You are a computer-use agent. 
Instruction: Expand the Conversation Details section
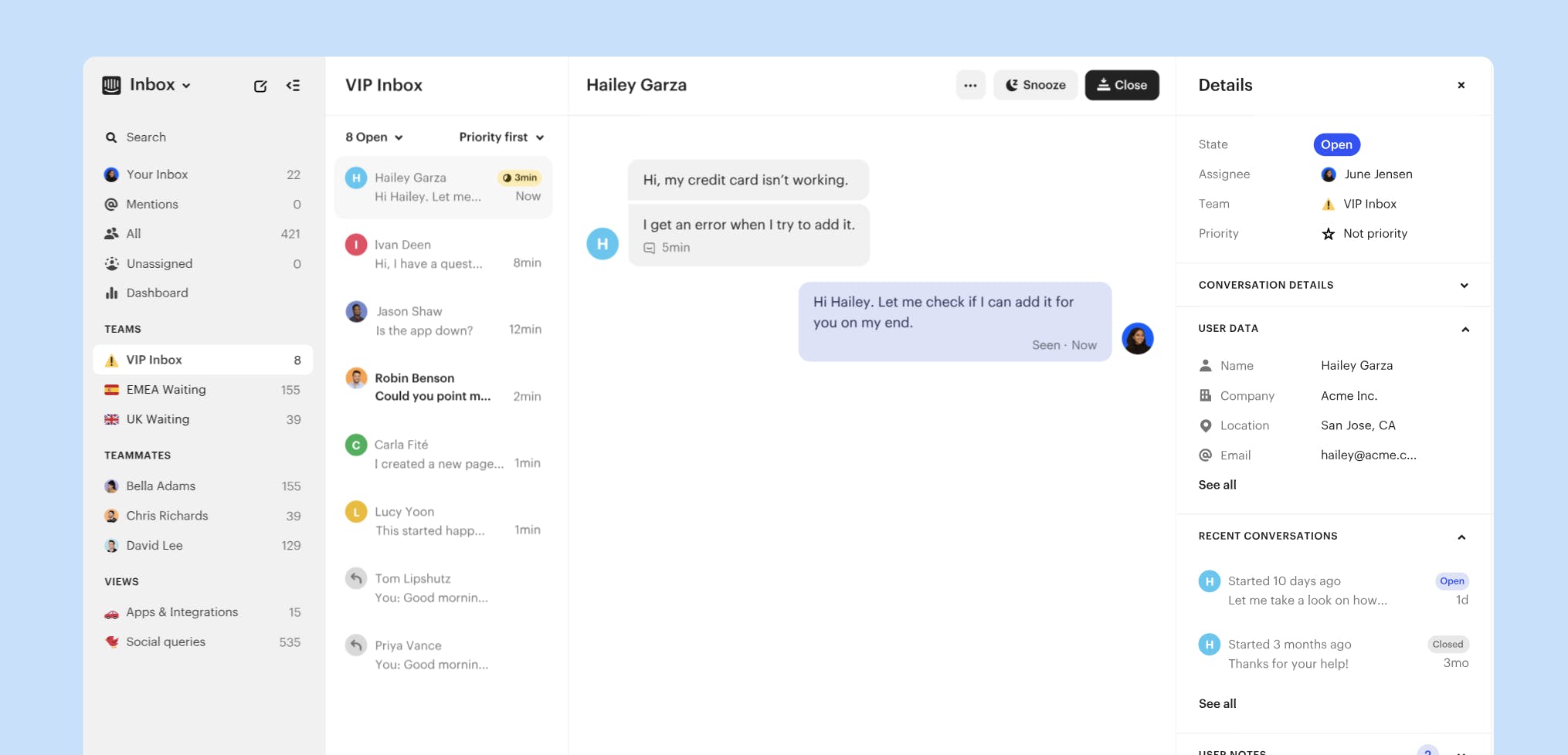click(1463, 286)
